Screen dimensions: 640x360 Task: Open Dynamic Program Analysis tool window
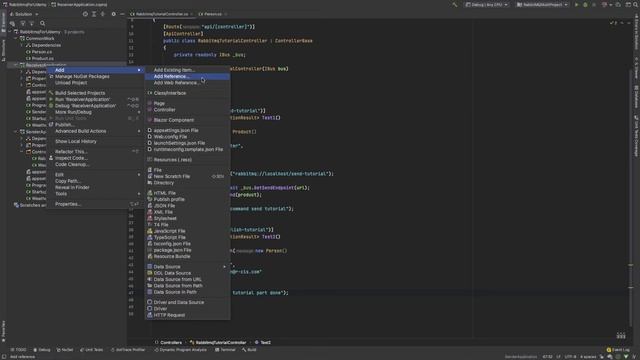180,350
